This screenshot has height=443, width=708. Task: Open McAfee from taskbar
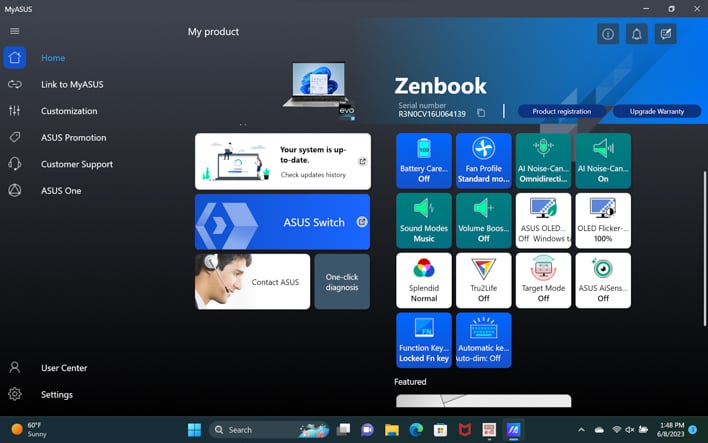point(465,430)
